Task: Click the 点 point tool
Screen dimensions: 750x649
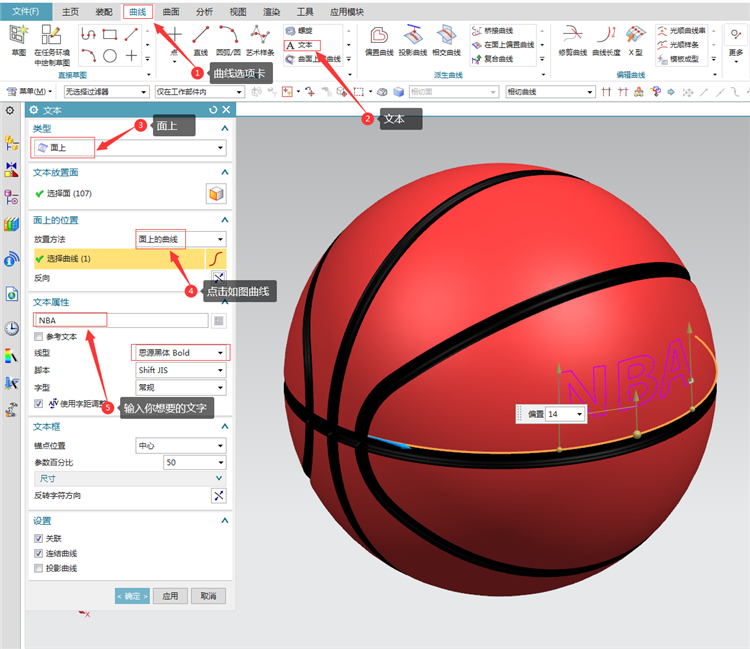Action: click(174, 41)
